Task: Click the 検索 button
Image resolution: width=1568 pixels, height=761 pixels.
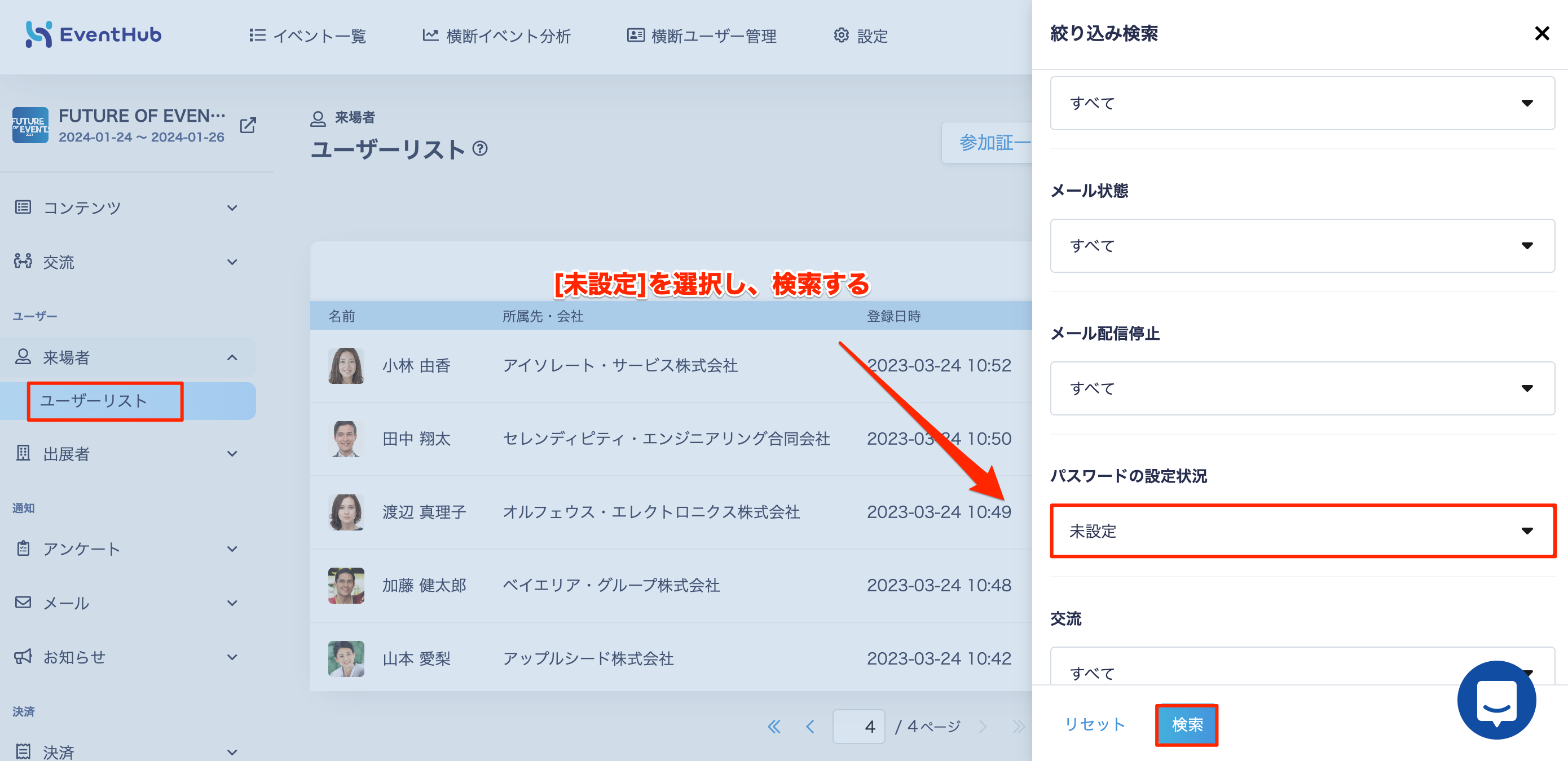Action: point(1187,724)
